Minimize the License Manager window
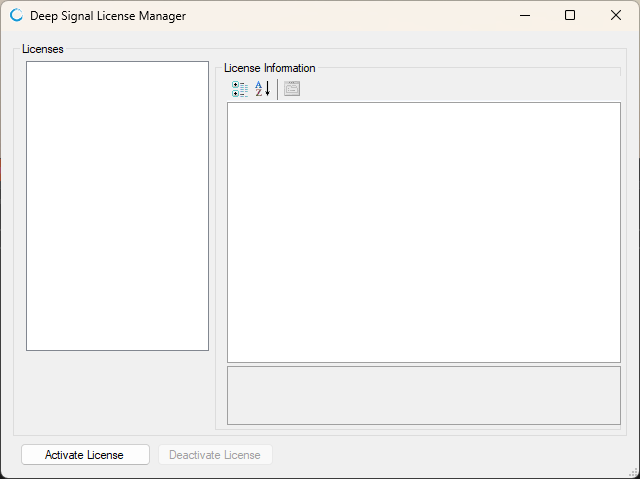This screenshot has width=640, height=479. pyautogui.click(x=523, y=16)
